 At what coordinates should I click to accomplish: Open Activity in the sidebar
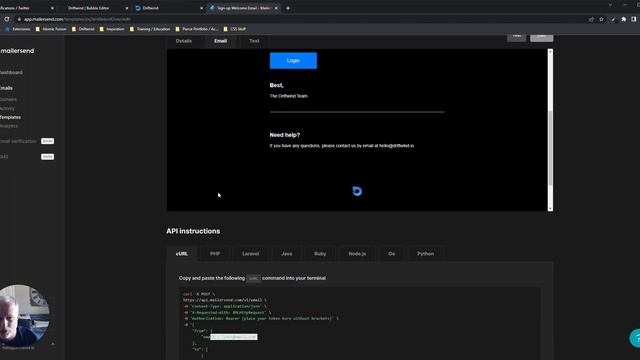7,108
